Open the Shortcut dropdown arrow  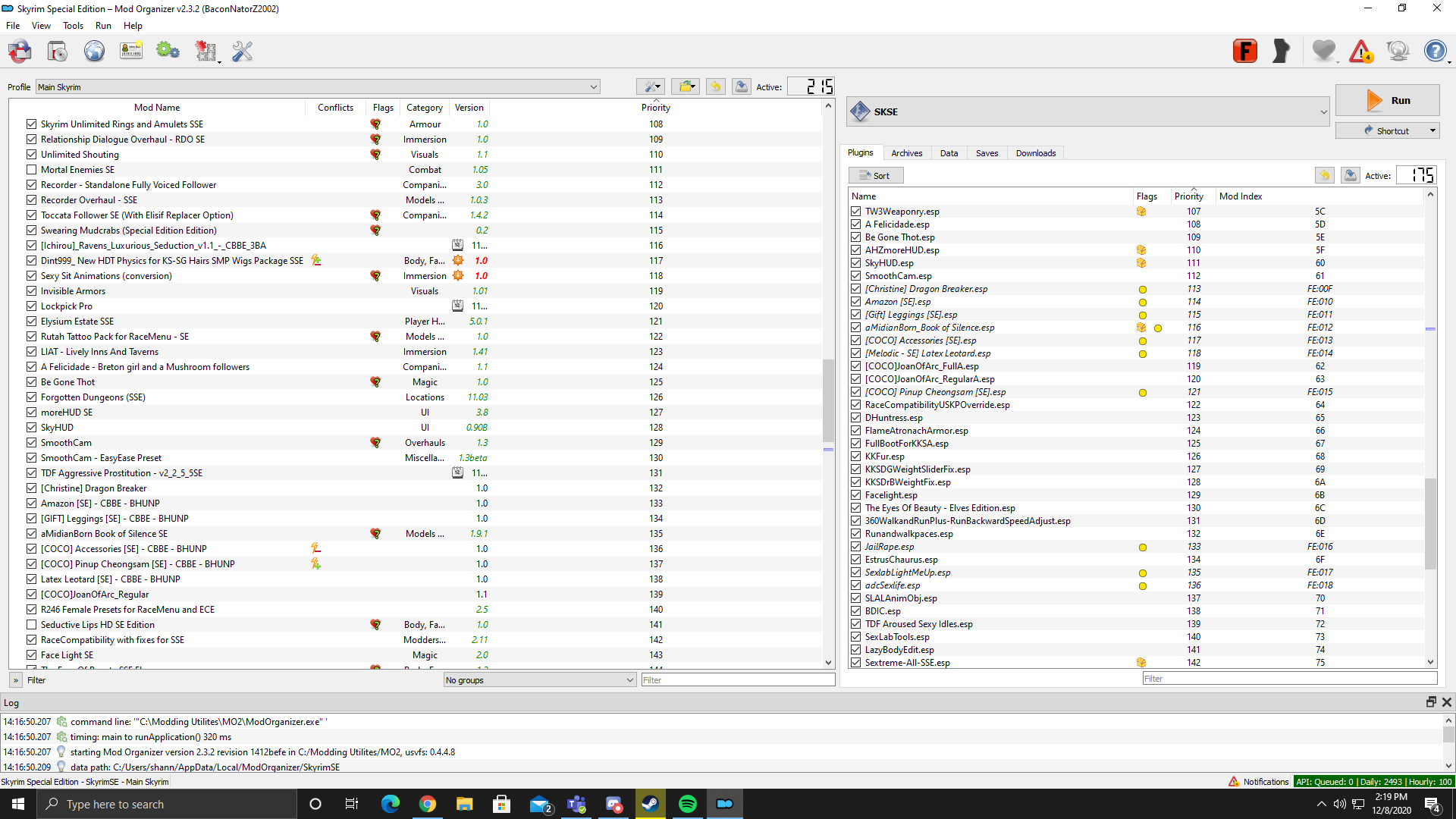click(x=1432, y=130)
